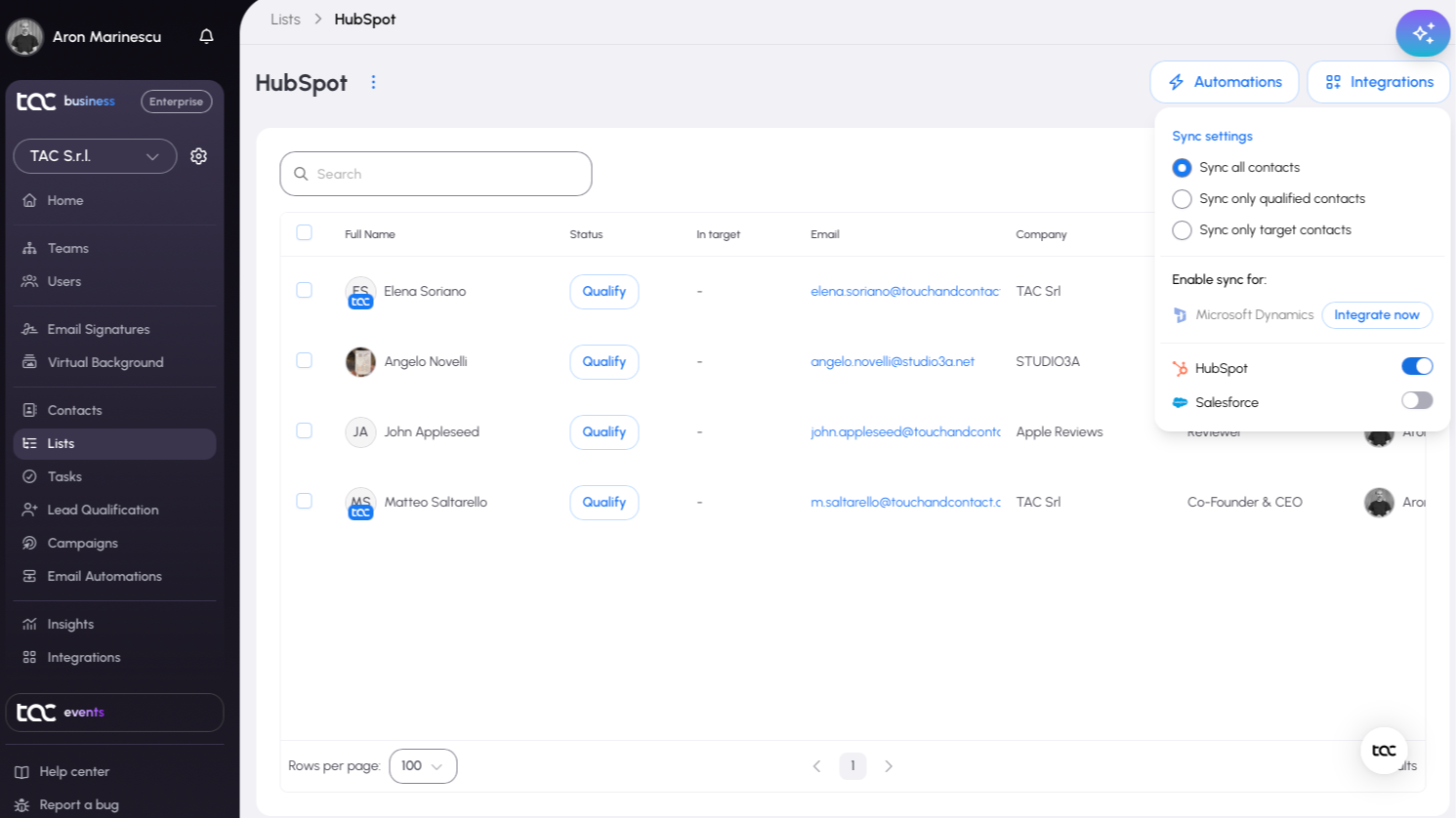Select Sync only qualified contacts

pos(1182,199)
